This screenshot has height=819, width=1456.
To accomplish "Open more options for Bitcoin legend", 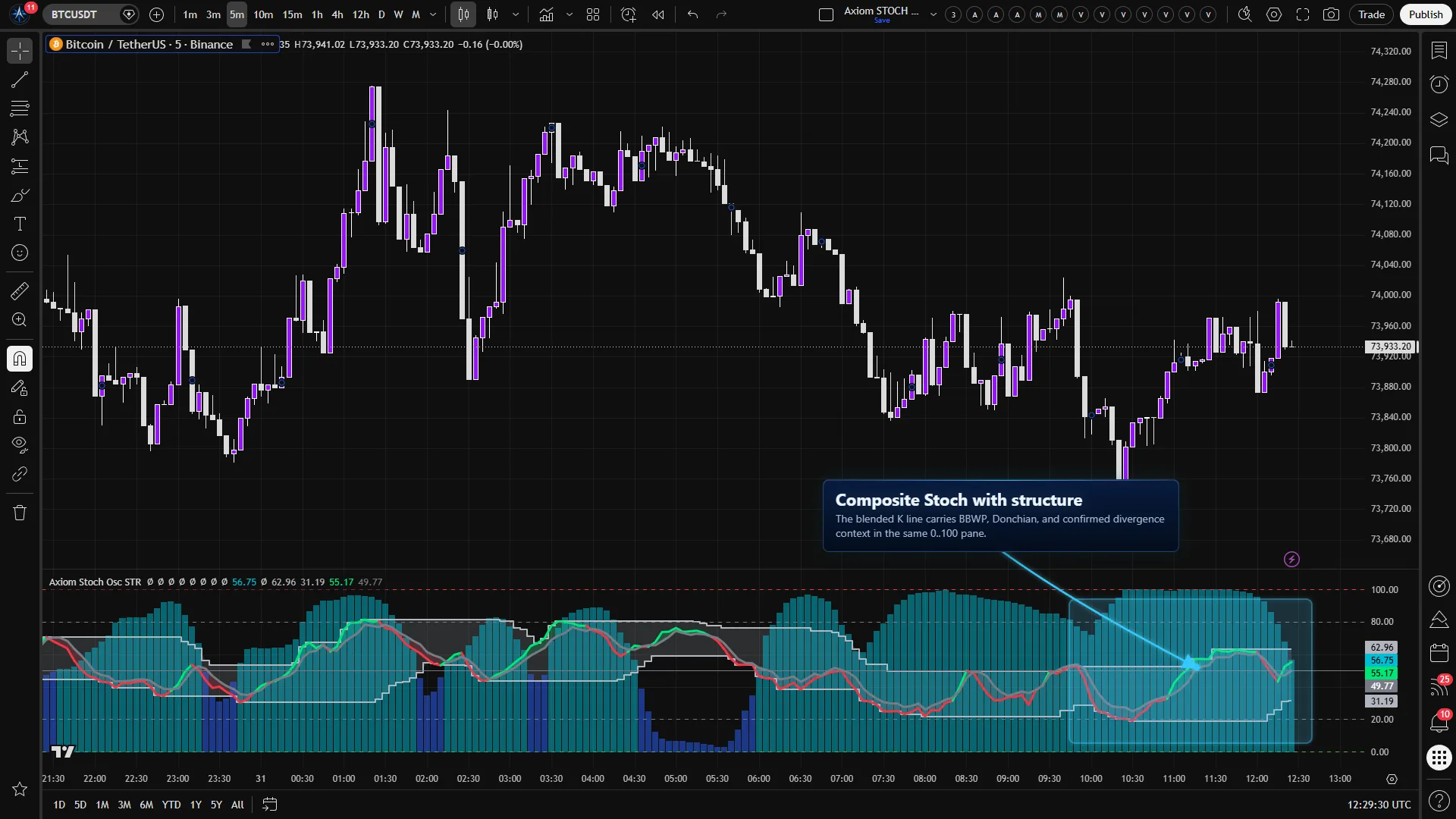I will point(267,44).
